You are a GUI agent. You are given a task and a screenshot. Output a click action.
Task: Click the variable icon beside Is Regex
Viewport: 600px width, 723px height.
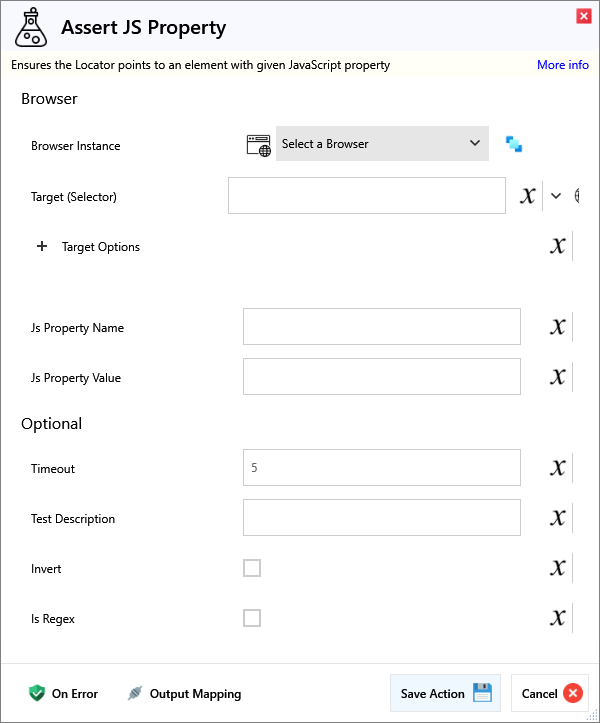click(558, 618)
